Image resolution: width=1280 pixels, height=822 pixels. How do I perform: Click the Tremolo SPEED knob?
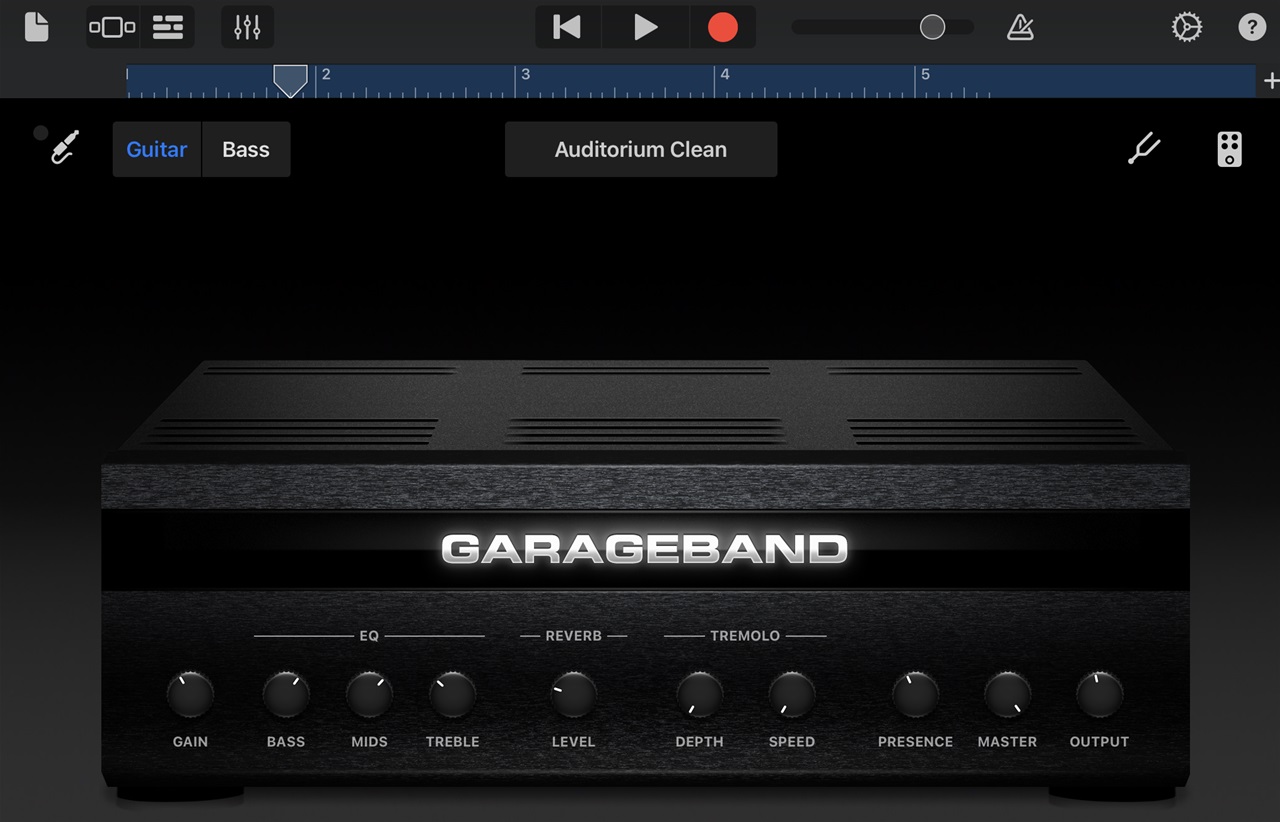(791, 695)
